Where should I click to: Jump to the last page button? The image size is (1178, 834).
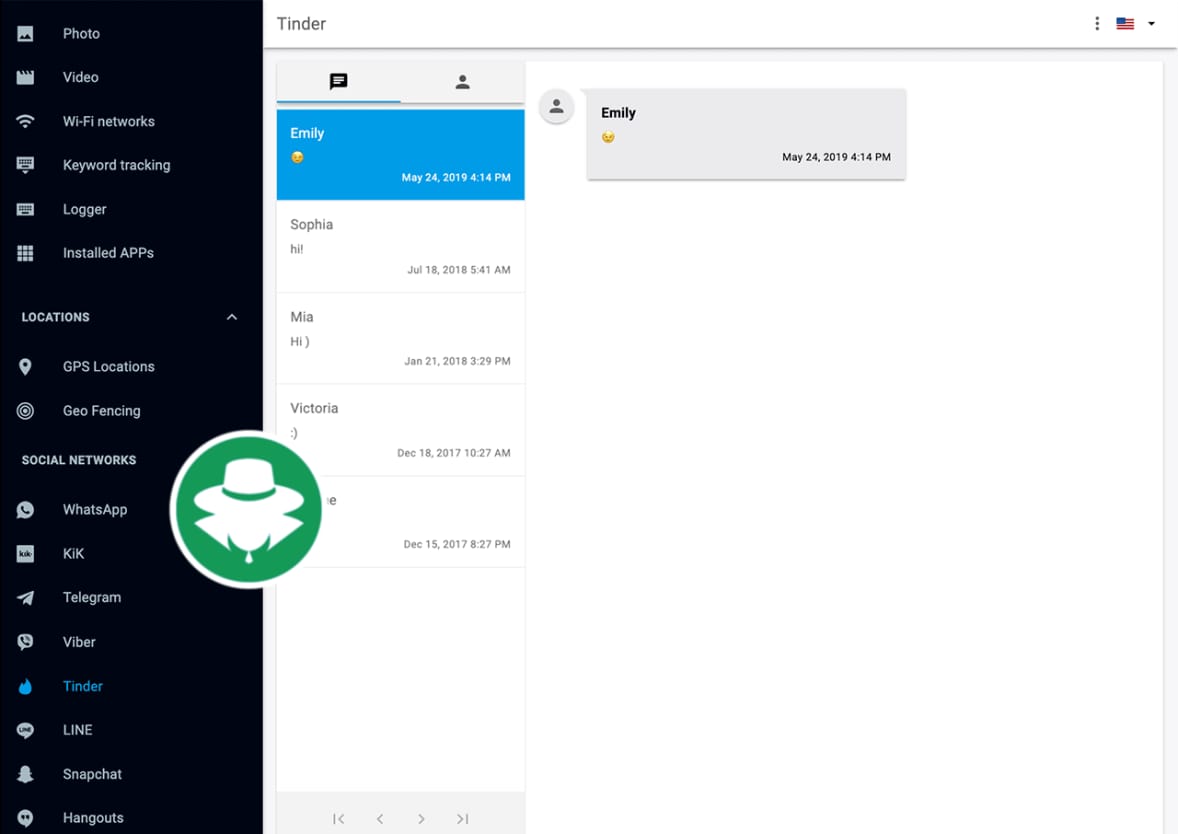[x=462, y=819]
